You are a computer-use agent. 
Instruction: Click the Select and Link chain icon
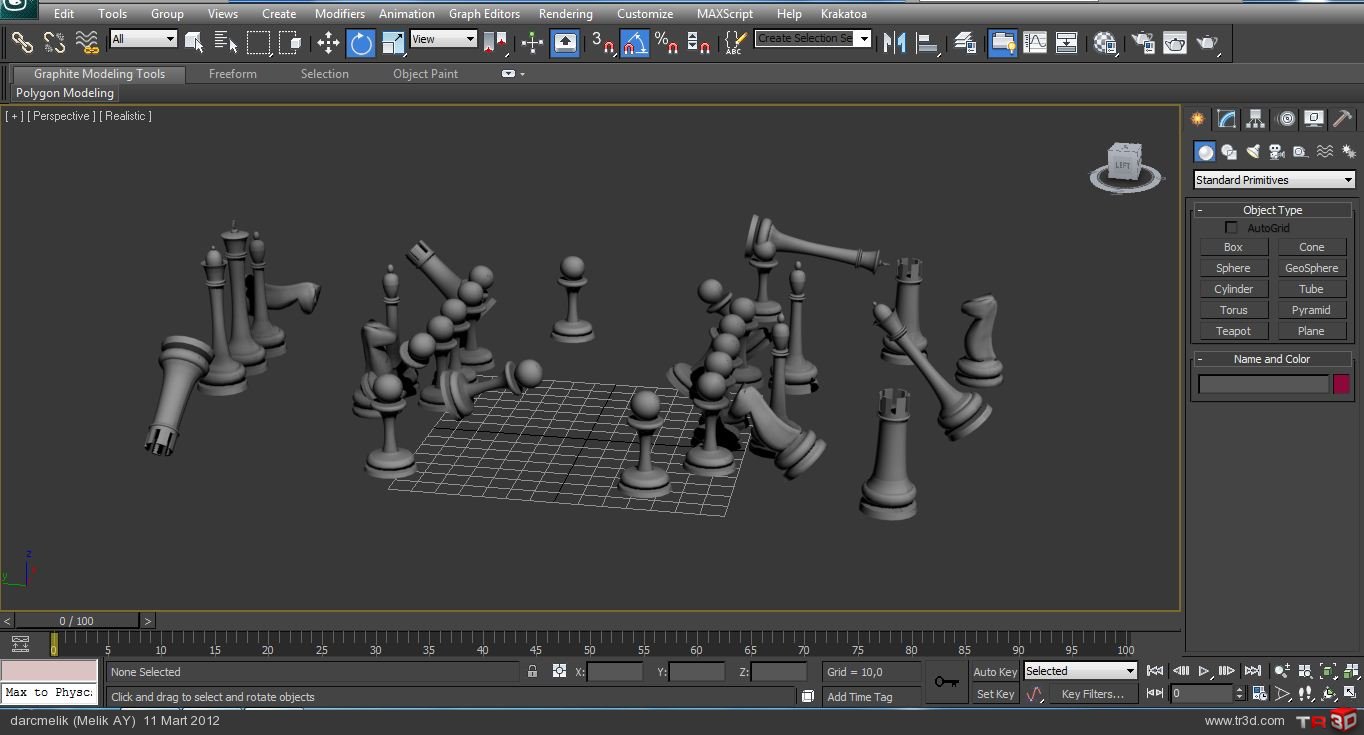pos(22,42)
